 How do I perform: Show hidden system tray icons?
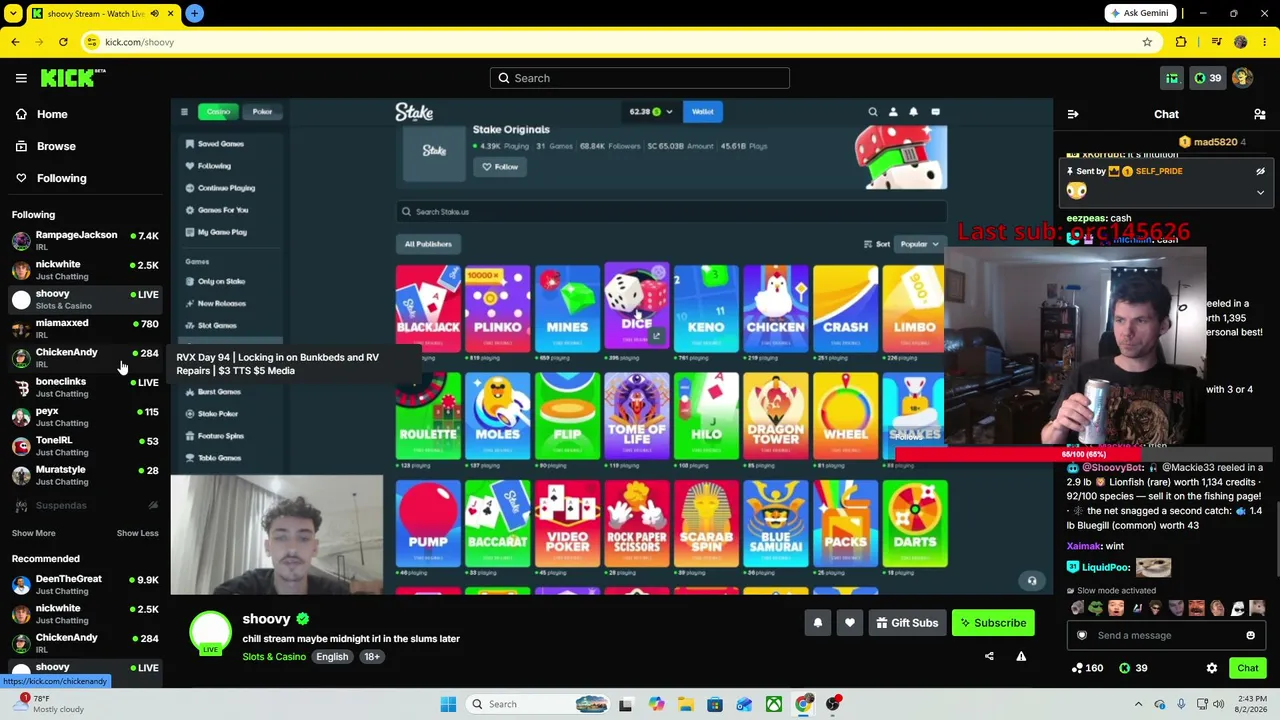tap(1138, 704)
